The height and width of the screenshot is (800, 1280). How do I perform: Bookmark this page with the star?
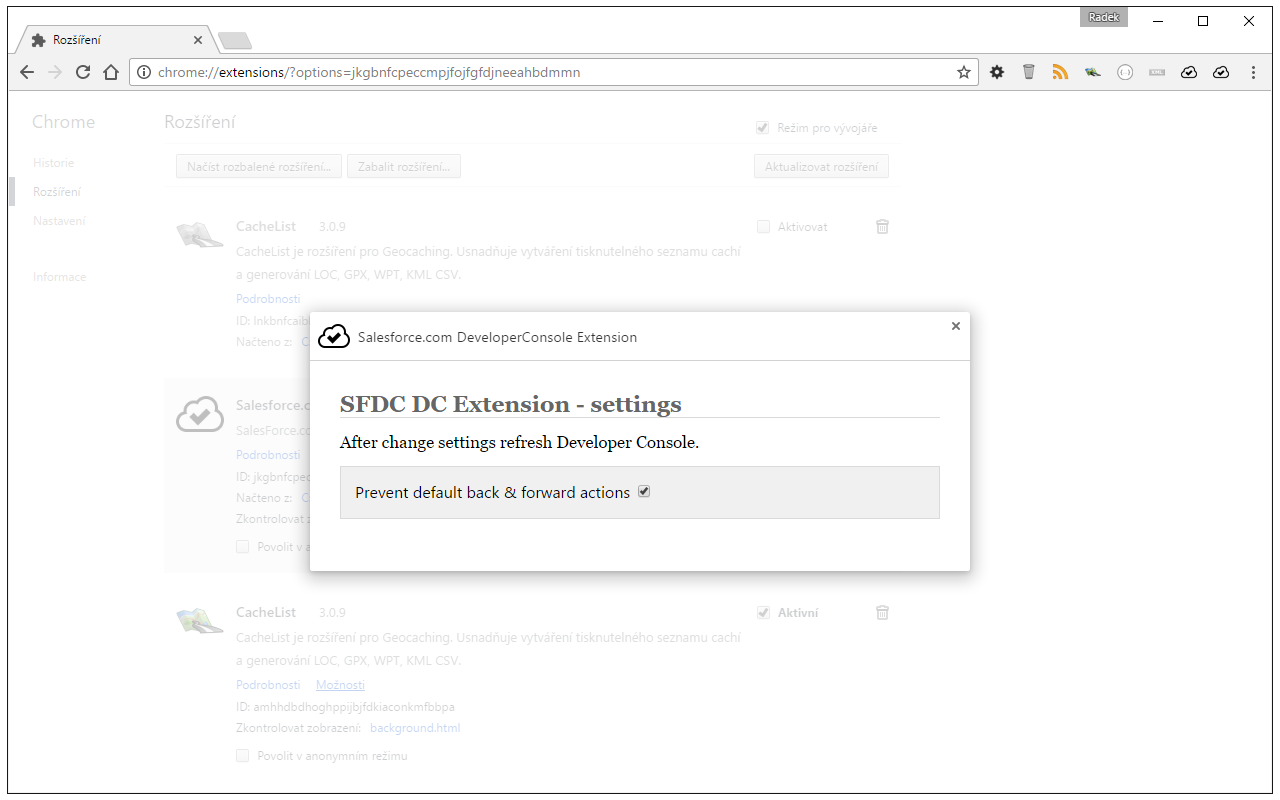(x=964, y=72)
